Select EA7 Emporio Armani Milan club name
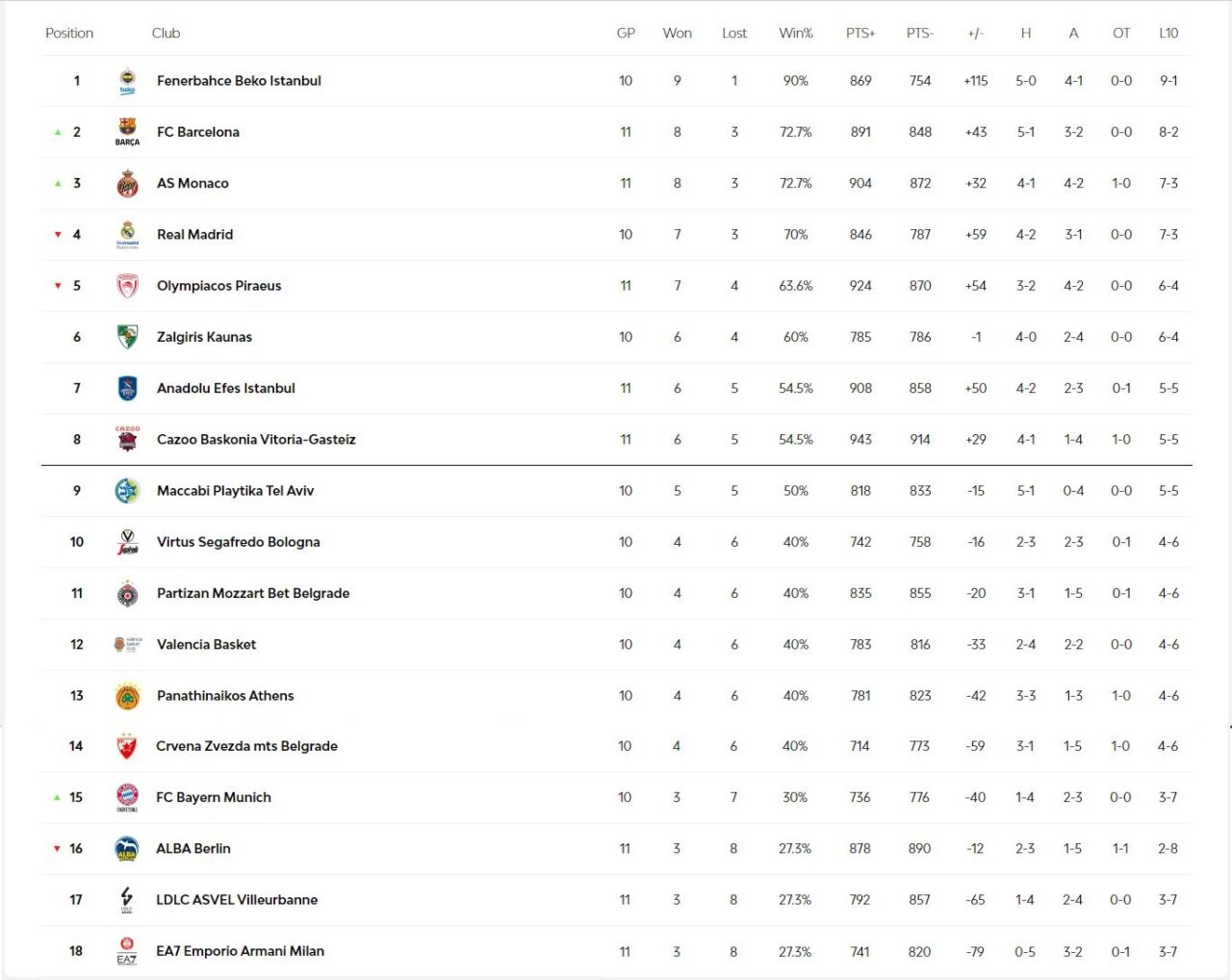 coord(241,951)
